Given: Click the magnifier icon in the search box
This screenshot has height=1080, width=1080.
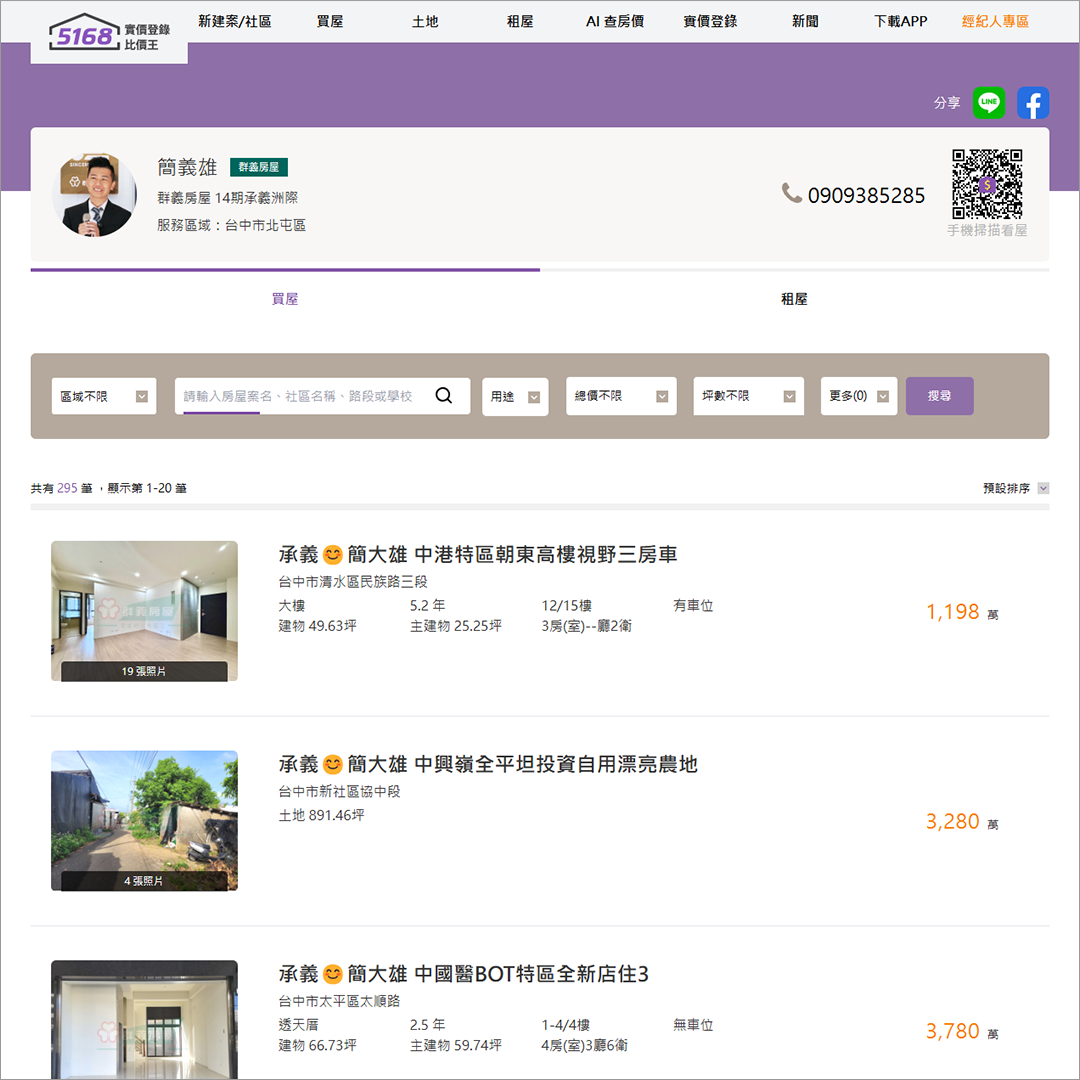Looking at the screenshot, I should pos(444,395).
